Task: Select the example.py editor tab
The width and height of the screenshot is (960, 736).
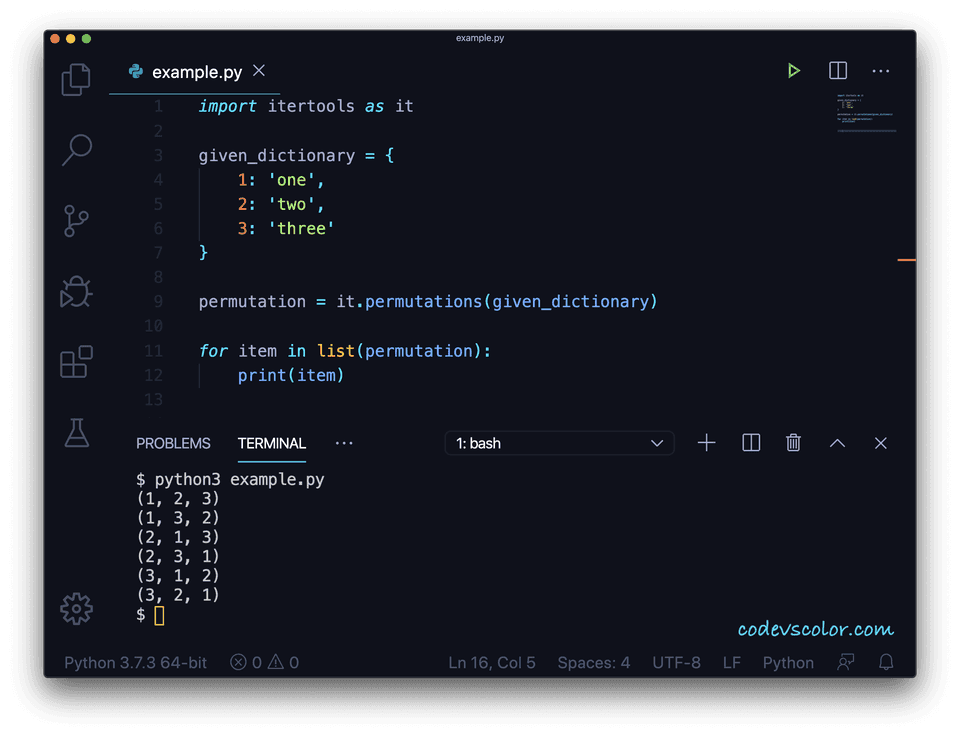Action: [x=195, y=72]
